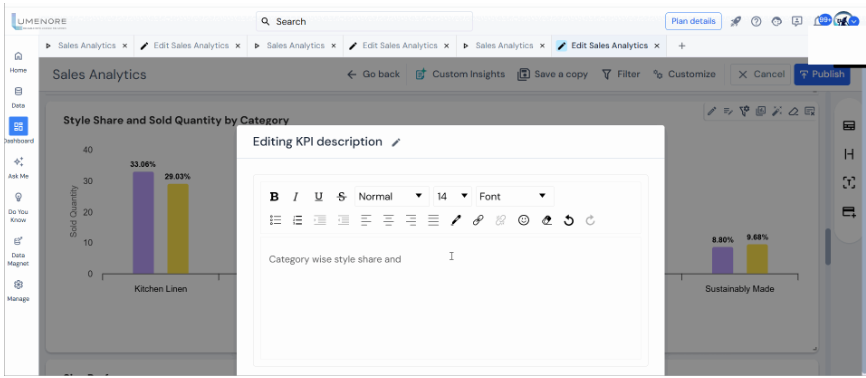Open the feedback chat icon in header
This screenshot has height=378, width=866.
click(796, 22)
